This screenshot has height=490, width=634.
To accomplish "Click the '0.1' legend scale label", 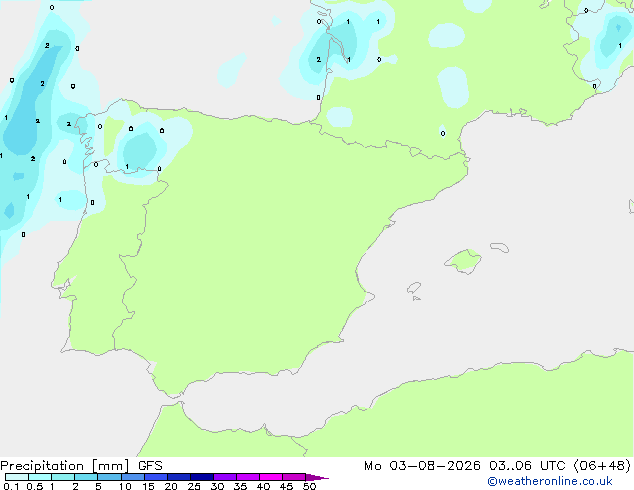I will click(x=11, y=486).
